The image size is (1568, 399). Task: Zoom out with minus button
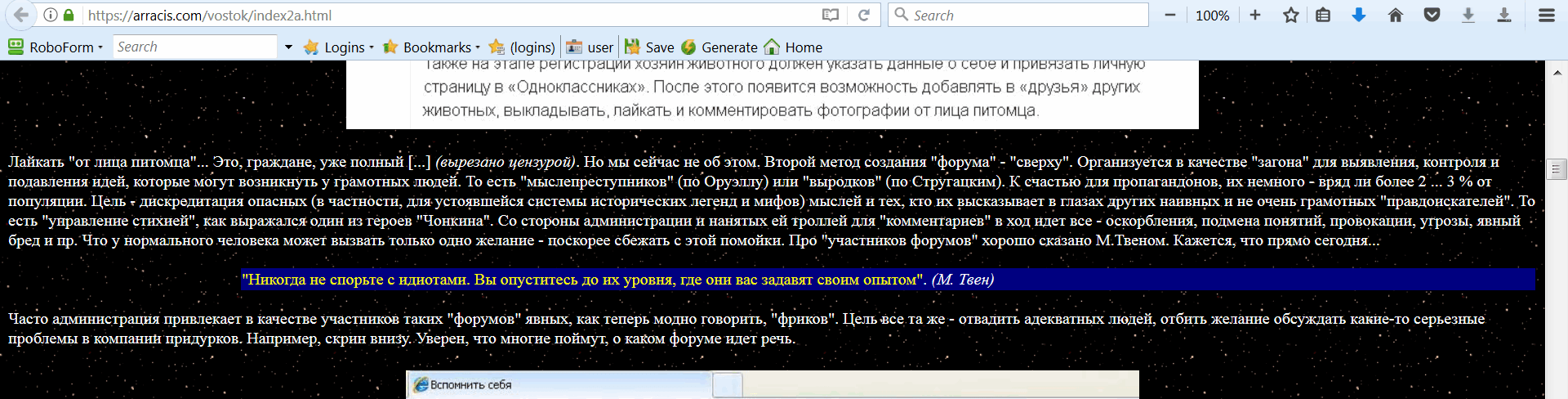pyautogui.click(x=1170, y=15)
